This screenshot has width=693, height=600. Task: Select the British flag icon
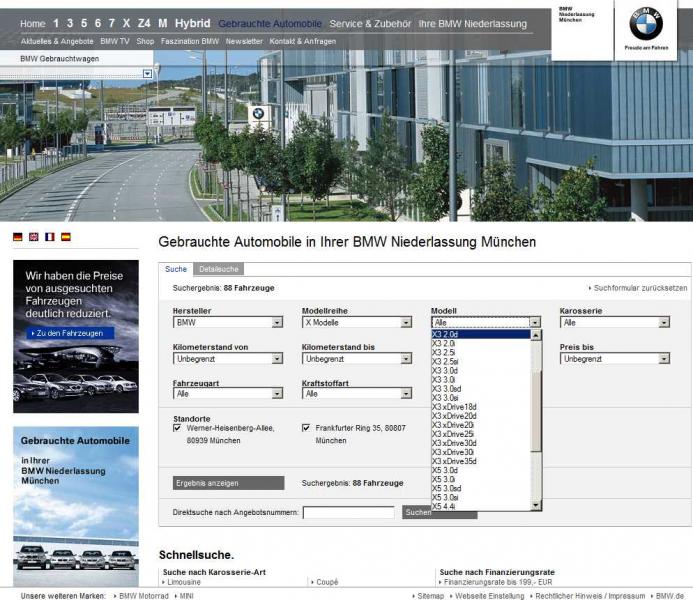click(x=34, y=237)
